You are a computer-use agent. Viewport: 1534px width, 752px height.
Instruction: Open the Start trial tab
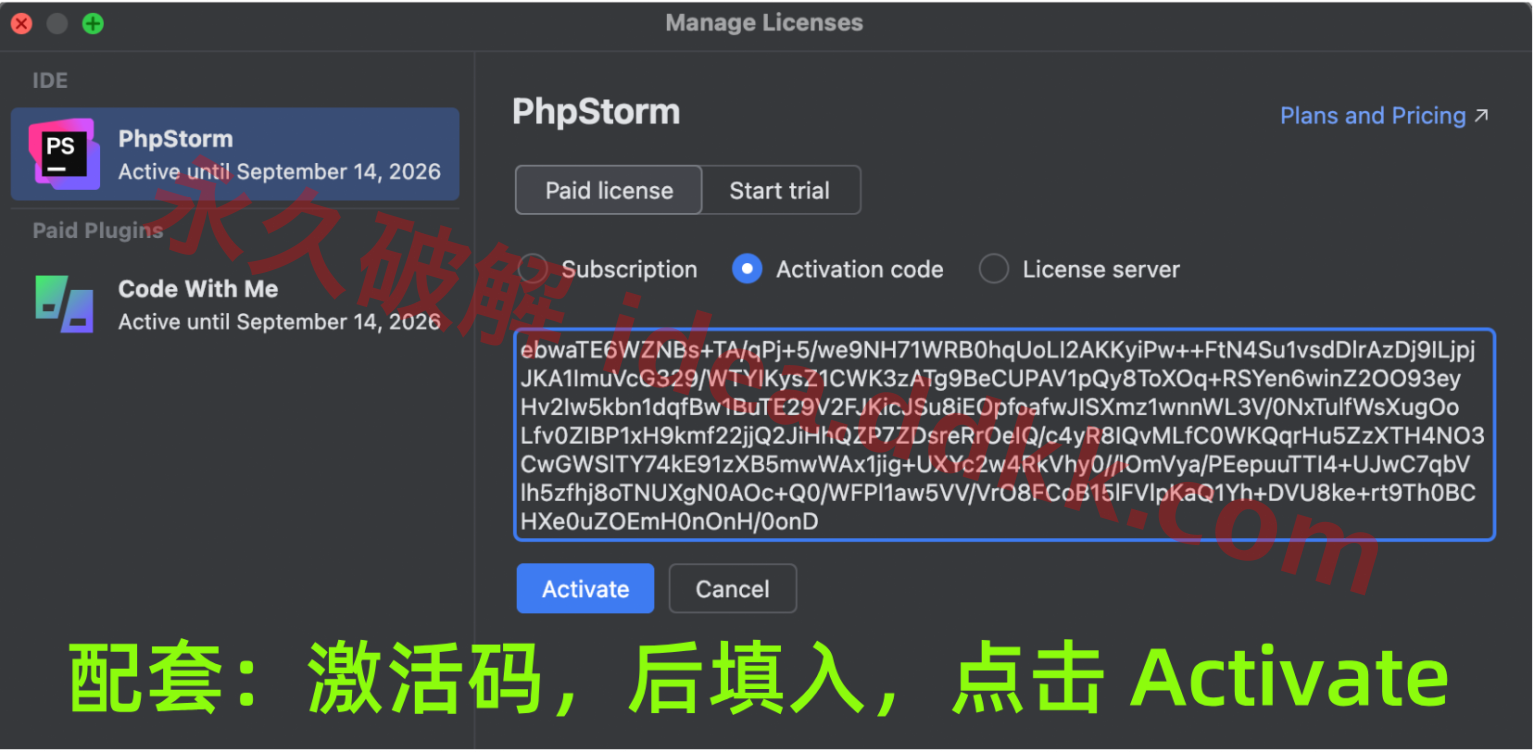point(780,190)
